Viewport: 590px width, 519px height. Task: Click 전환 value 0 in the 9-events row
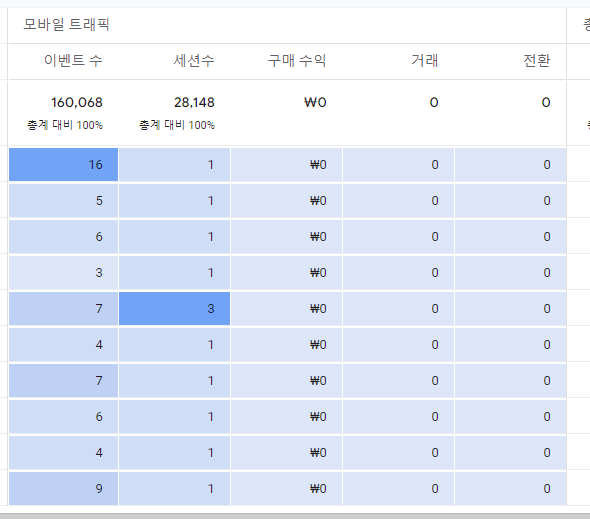click(511, 489)
